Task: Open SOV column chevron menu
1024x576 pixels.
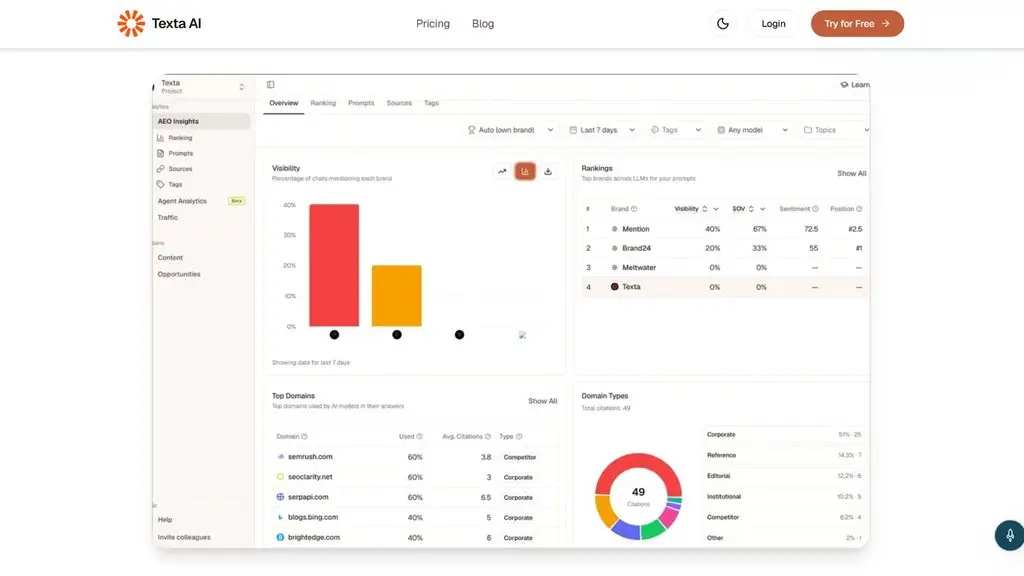Action: pyautogui.click(x=762, y=209)
